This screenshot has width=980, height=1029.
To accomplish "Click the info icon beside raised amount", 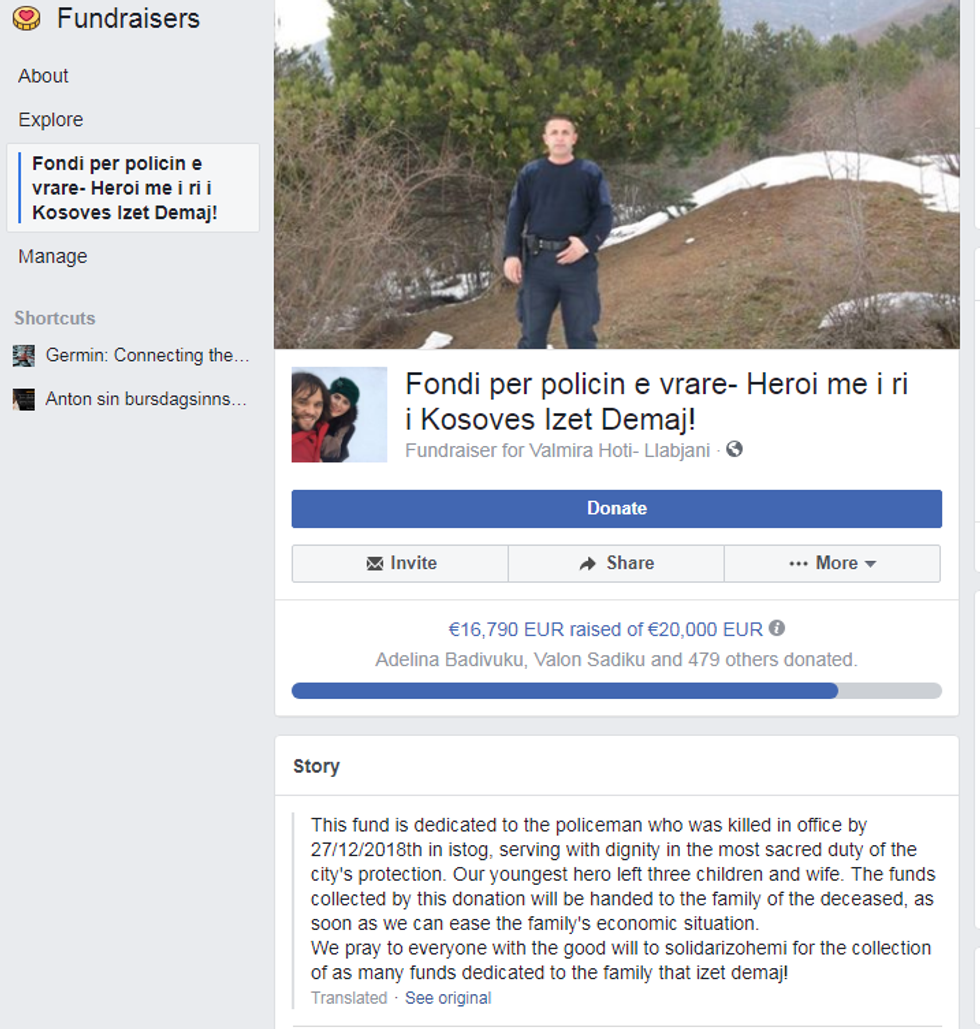I will (x=777, y=628).
